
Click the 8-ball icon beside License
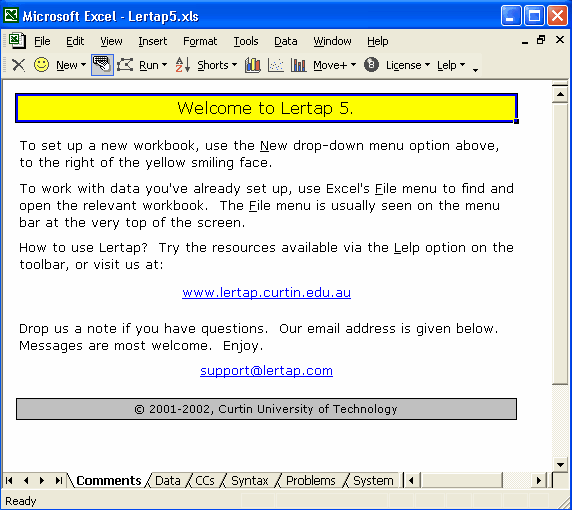(371, 65)
